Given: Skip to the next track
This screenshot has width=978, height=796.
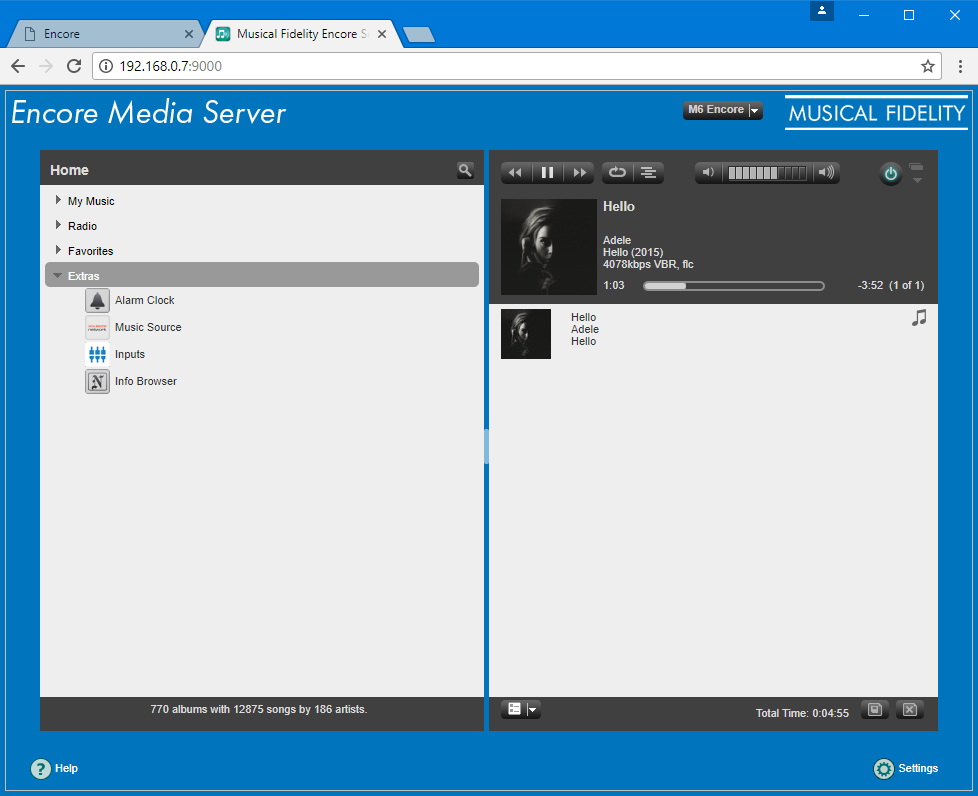Looking at the screenshot, I should [579, 173].
